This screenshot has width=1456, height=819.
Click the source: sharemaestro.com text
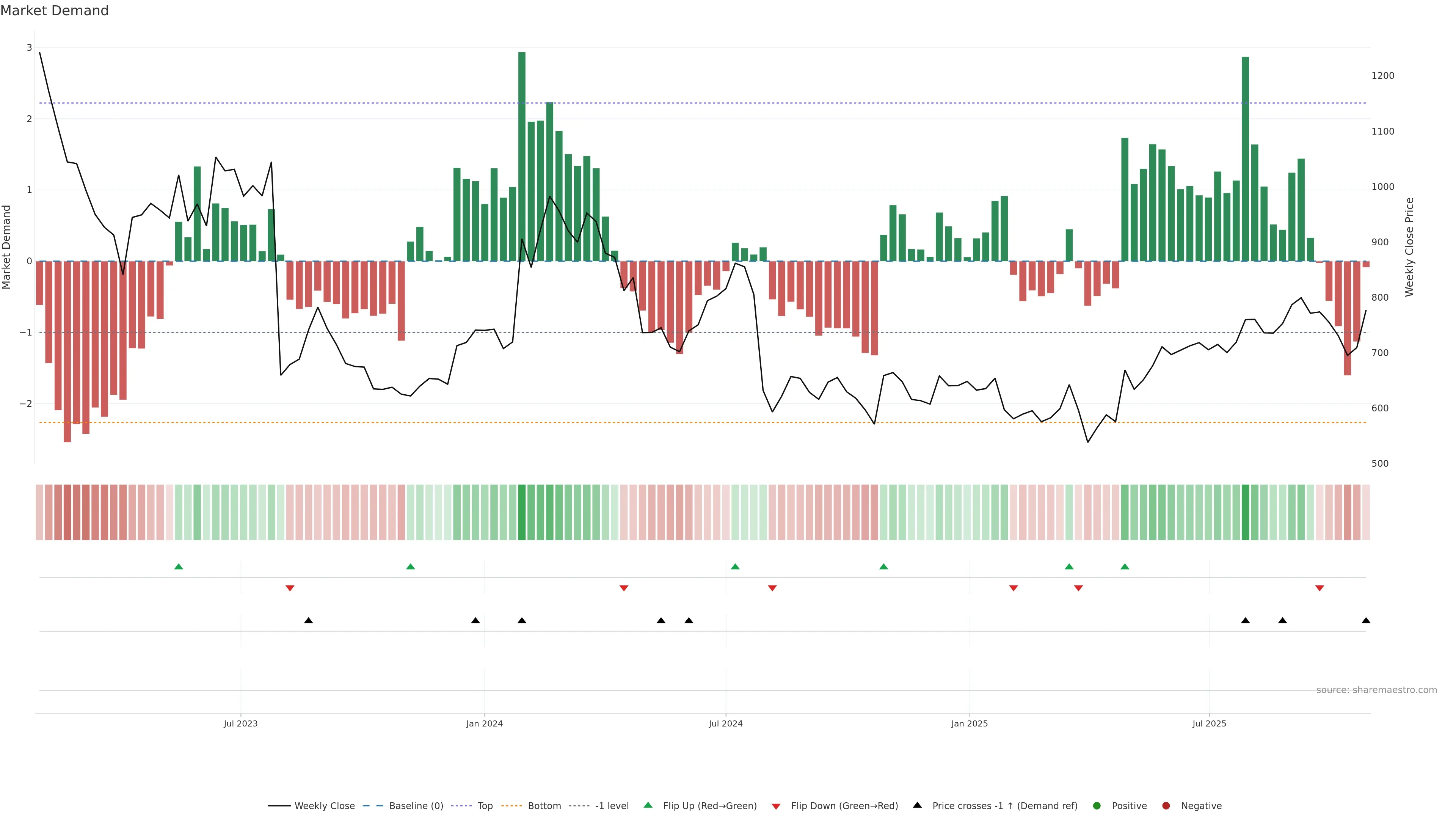click(x=1376, y=690)
